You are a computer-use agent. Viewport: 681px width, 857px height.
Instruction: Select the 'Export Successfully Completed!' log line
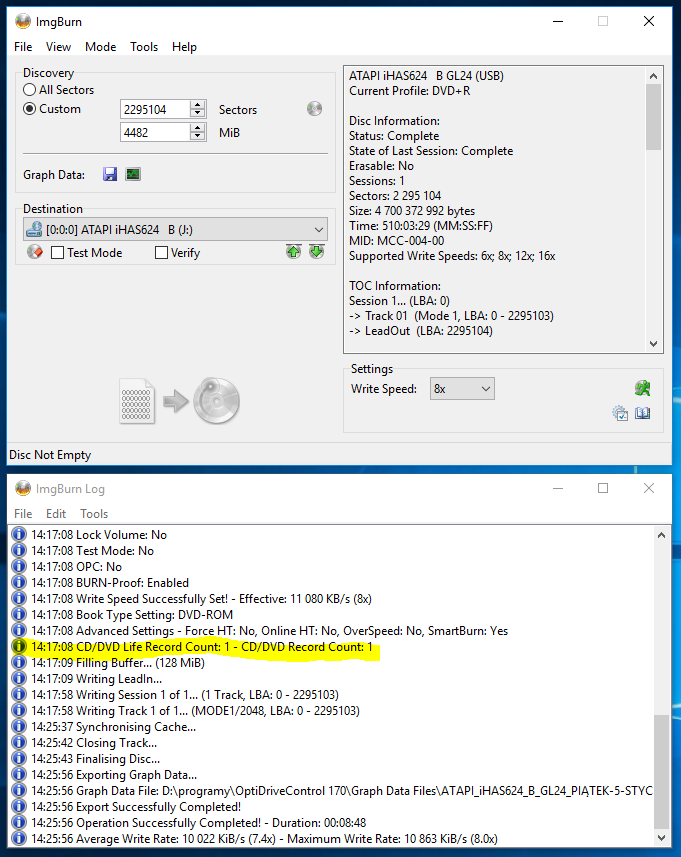pos(136,806)
